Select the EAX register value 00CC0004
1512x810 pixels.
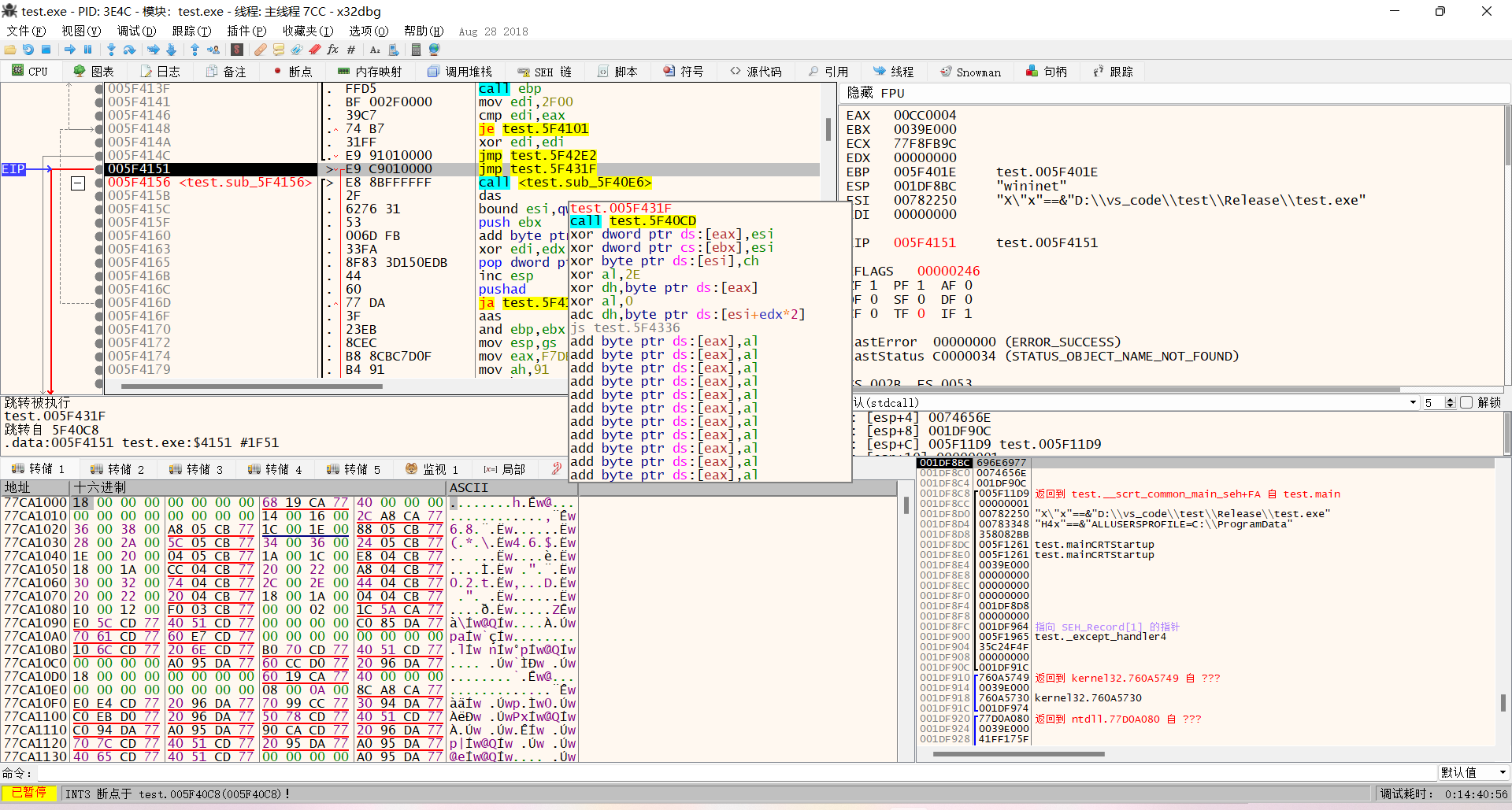pos(925,115)
